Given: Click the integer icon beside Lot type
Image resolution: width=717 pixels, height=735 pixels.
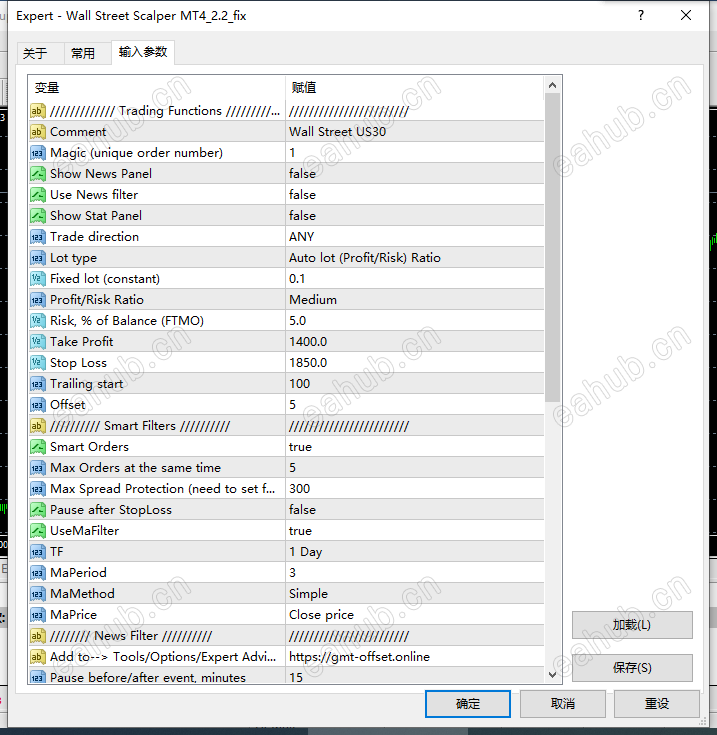Looking at the screenshot, I should point(38,258).
